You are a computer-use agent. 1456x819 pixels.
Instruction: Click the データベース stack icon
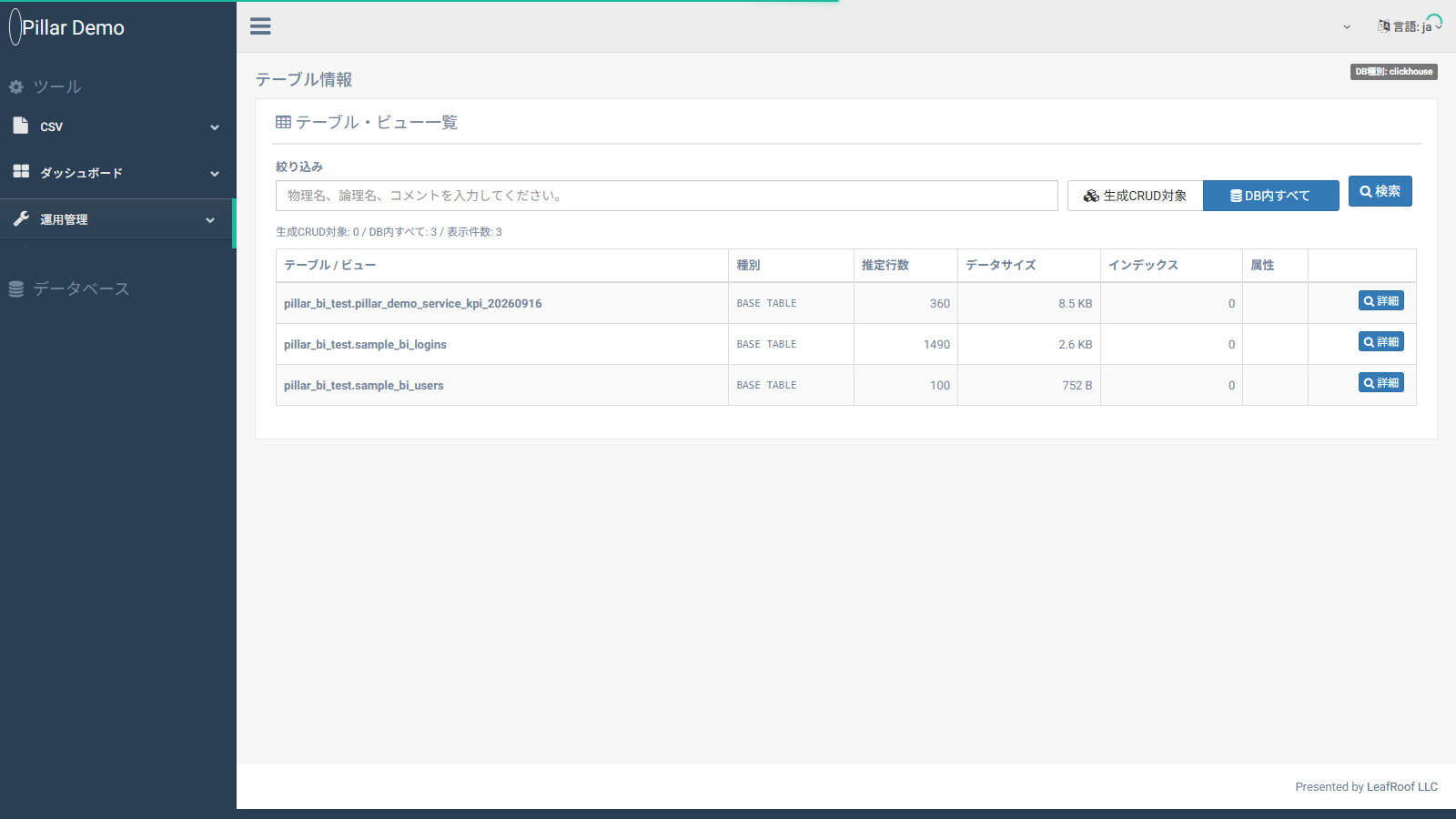coord(16,288)
